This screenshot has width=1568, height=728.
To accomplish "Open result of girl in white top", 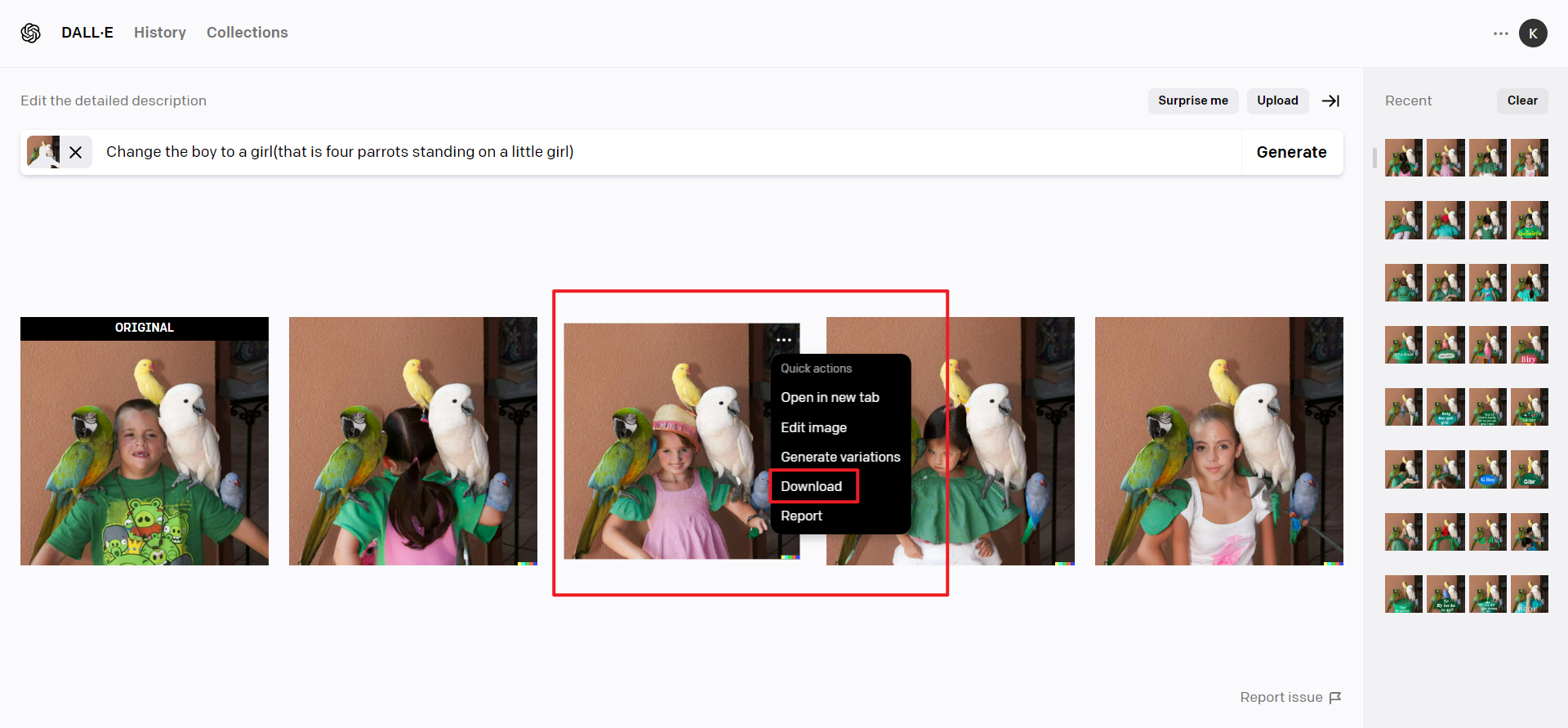I will click(1219, 441).
